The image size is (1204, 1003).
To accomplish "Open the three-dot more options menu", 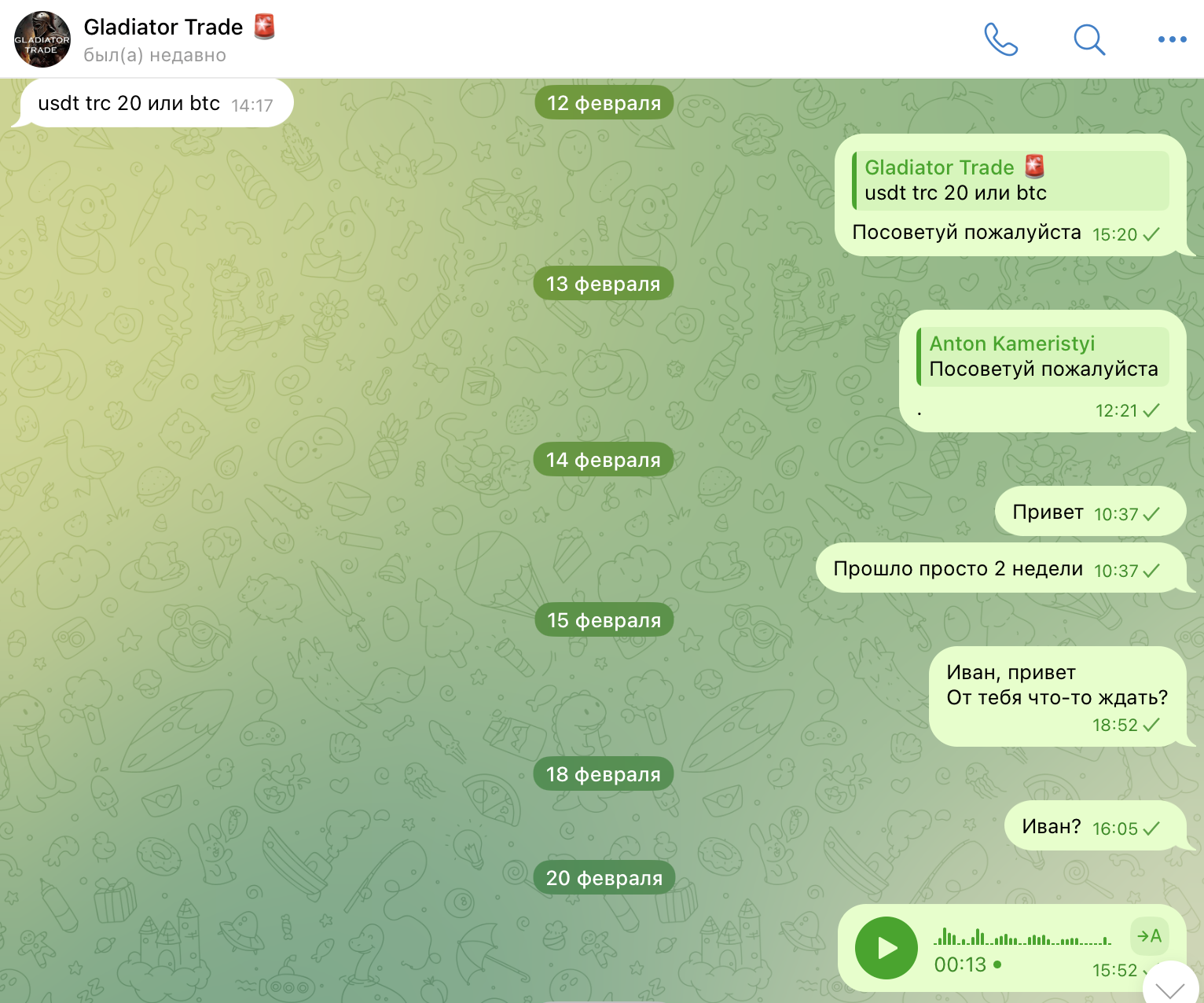I will pos(1172,39).
